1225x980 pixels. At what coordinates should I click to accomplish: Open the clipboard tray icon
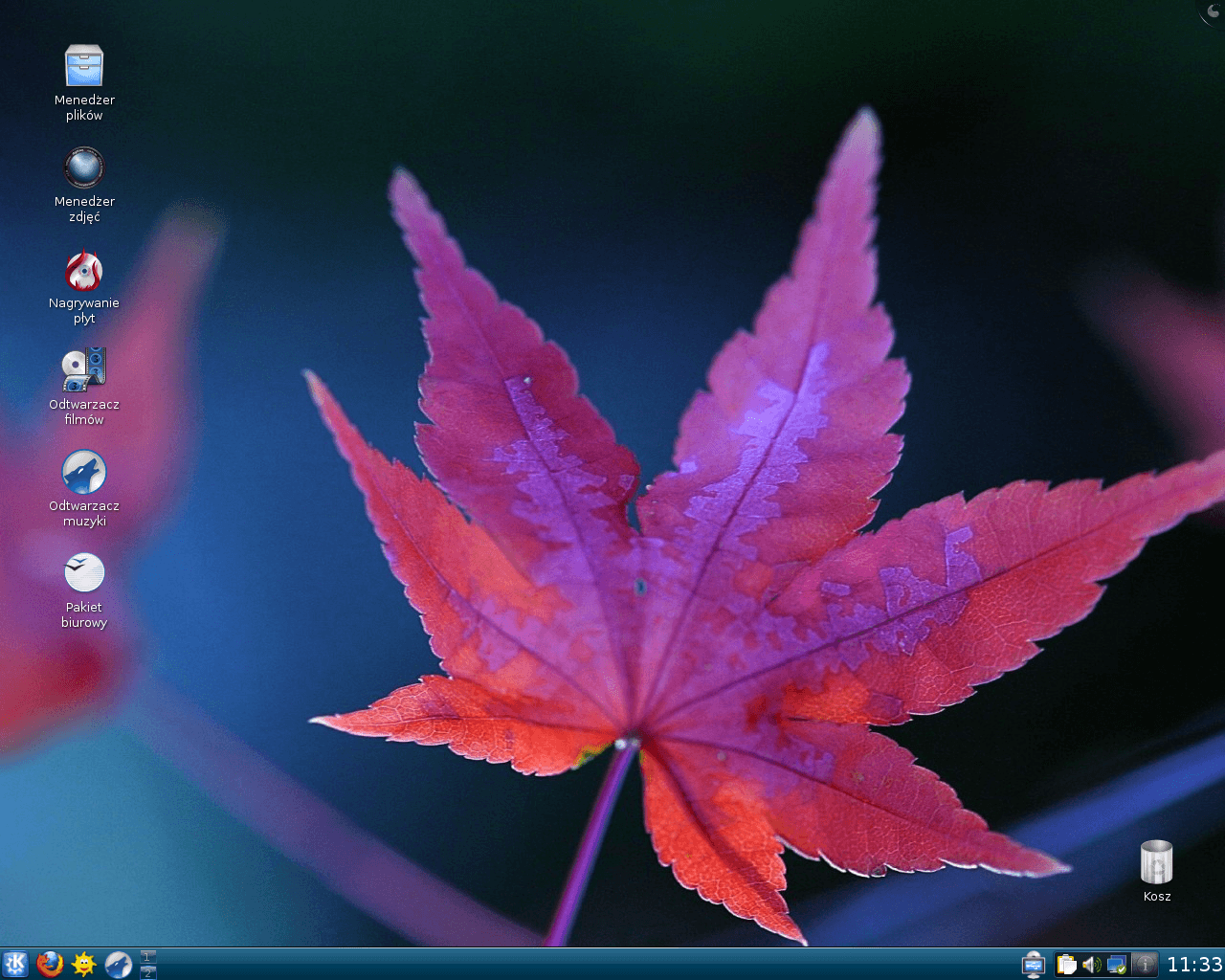[1067, 965]
